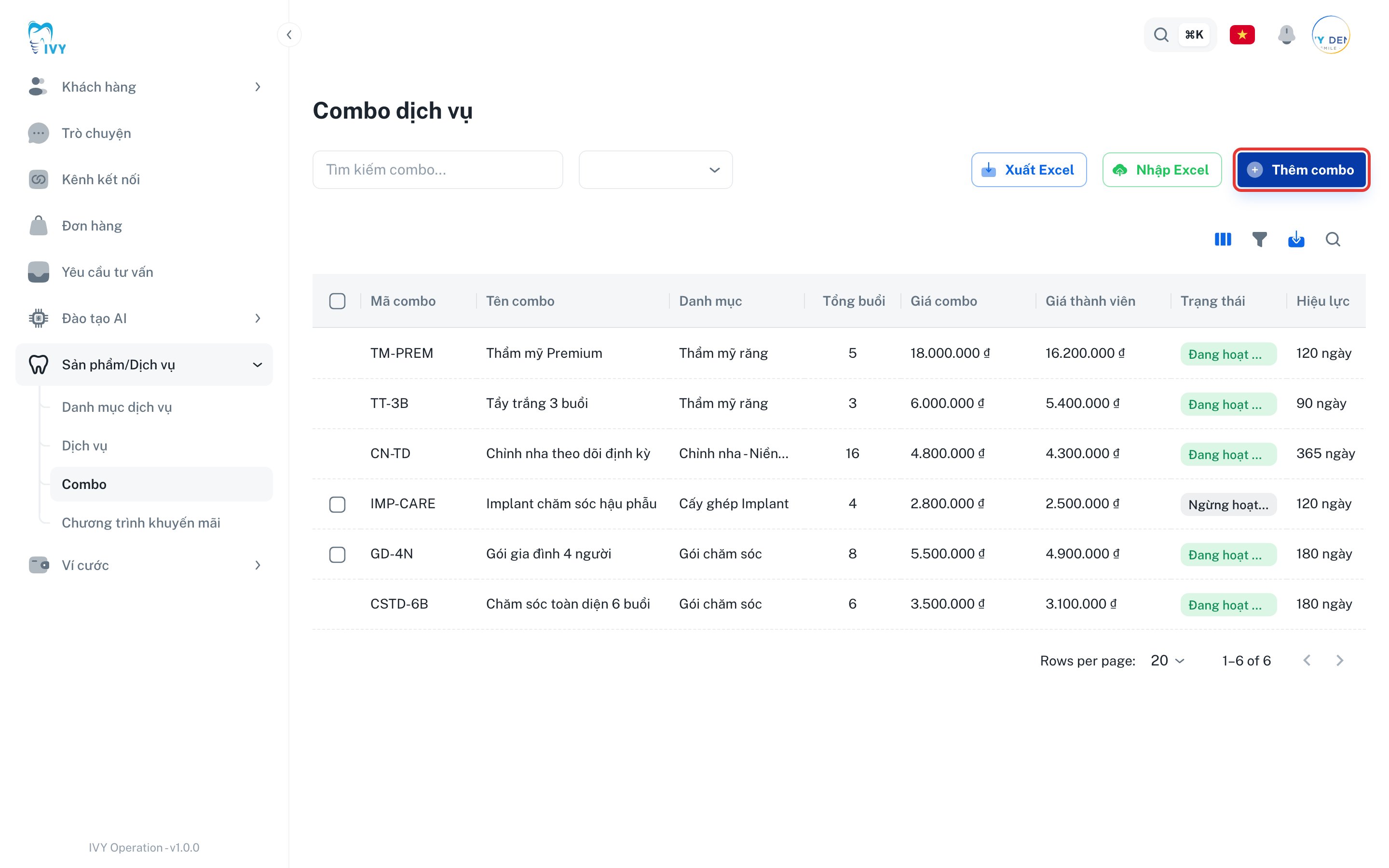Sort by the Giá combo column header

click(943, 301)
